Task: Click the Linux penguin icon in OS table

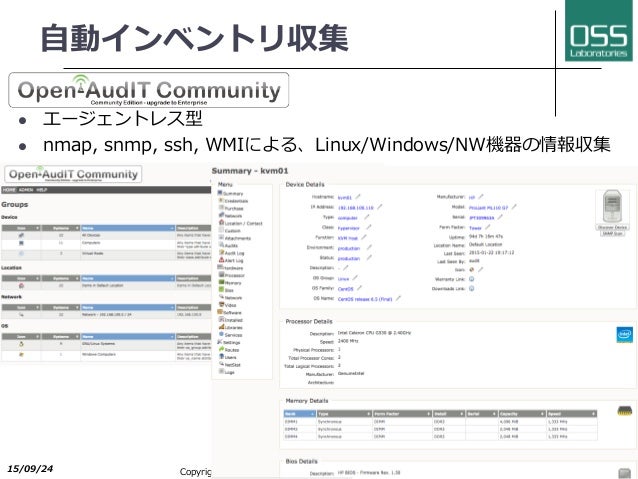Action: 21,344
